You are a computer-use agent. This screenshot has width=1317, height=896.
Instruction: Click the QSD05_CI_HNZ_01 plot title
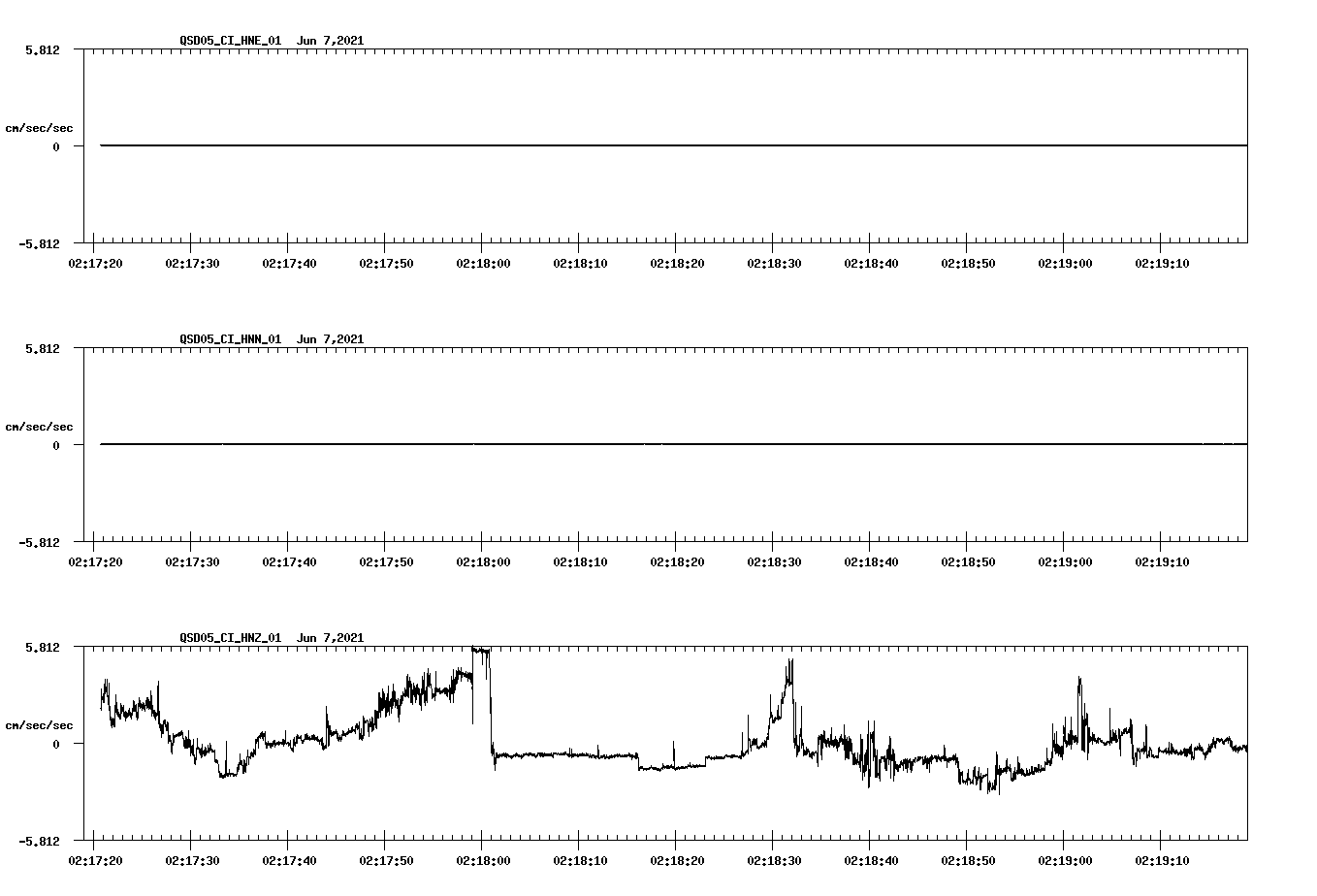[x=272, y=638]
